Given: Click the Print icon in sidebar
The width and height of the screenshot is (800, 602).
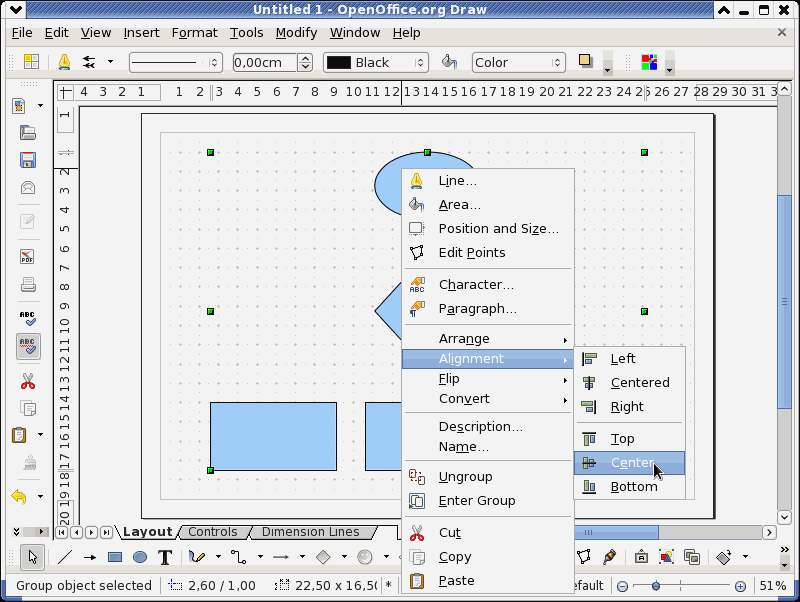Looking at the screenshot, I should (x=28, y=284).
